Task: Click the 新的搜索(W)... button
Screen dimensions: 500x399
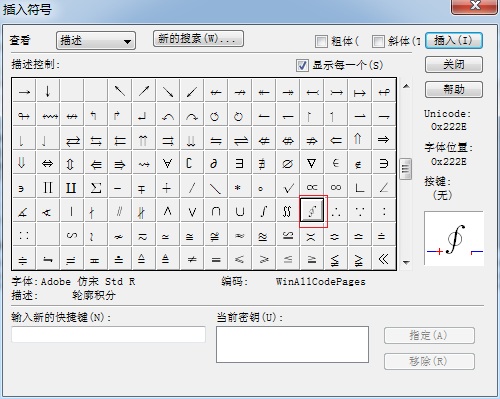Action: coord(198,39)
